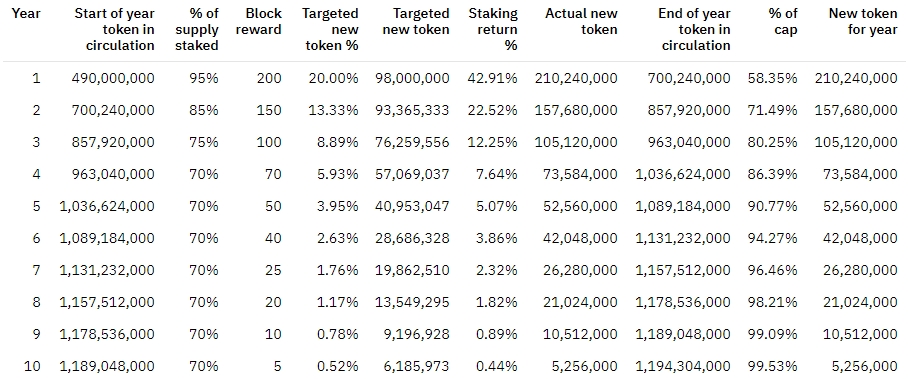The image size is (908, 379).
Task: Click actual new token 42,048,000
Action: (x=581, y=238)
